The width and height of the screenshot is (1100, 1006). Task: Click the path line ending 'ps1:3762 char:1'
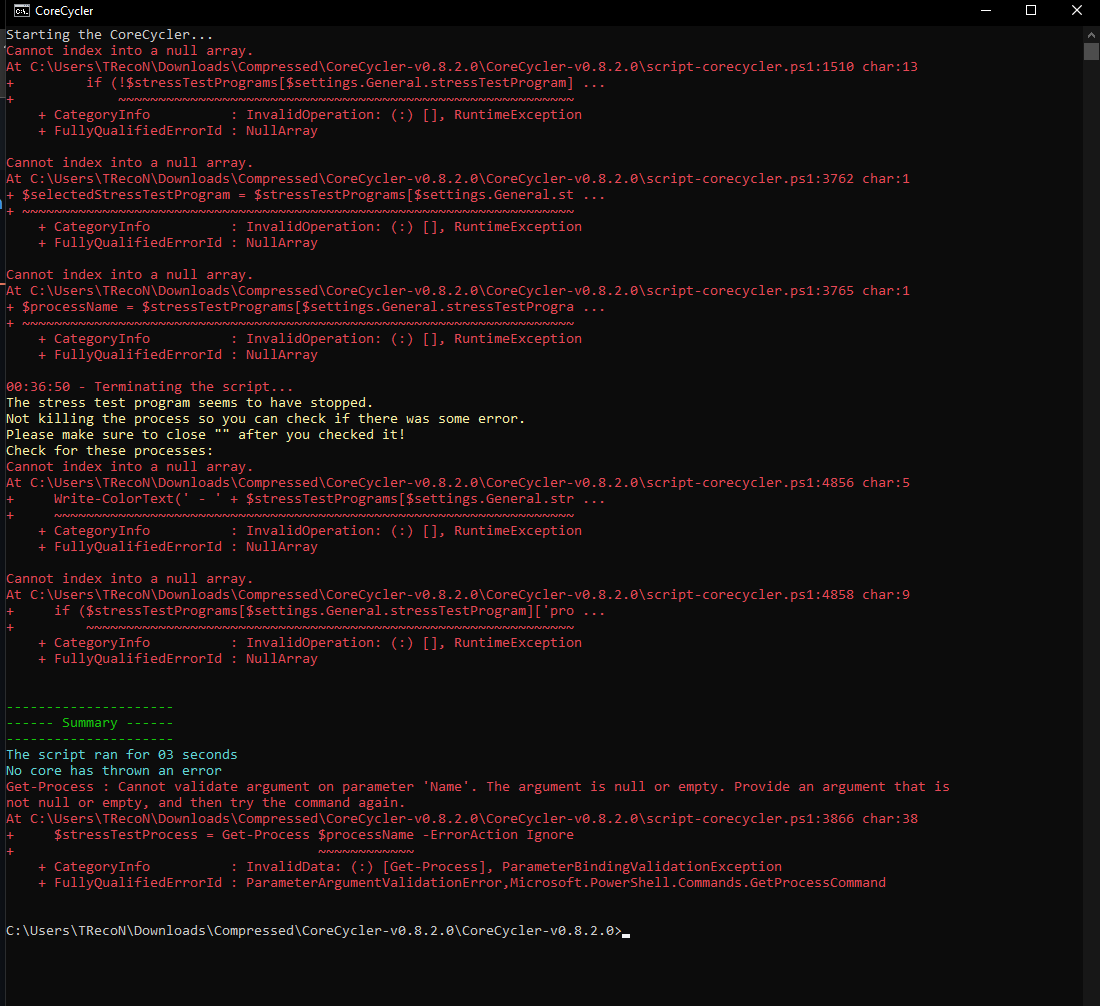pos(457,179)
